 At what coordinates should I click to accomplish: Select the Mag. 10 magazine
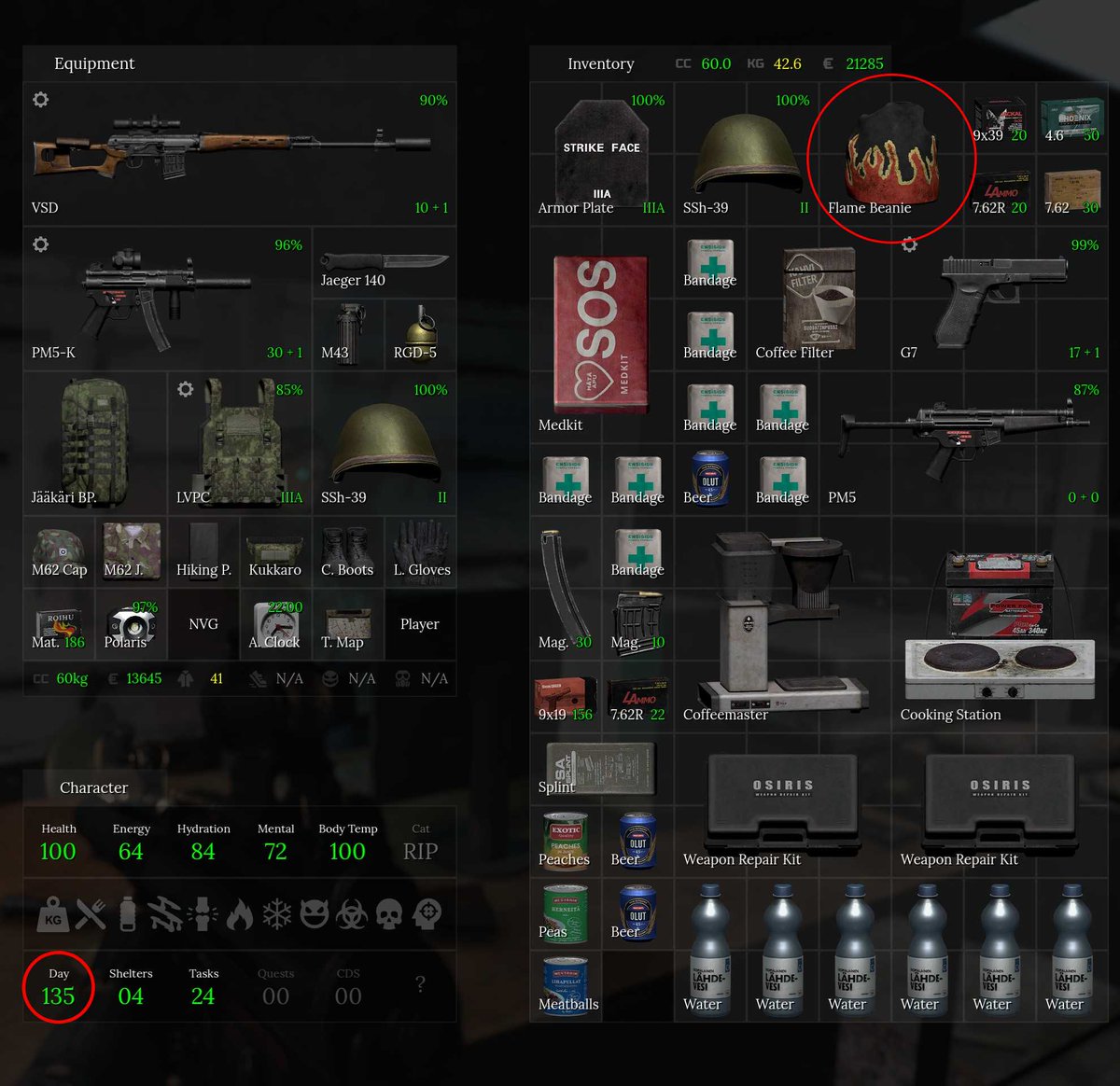638,624
